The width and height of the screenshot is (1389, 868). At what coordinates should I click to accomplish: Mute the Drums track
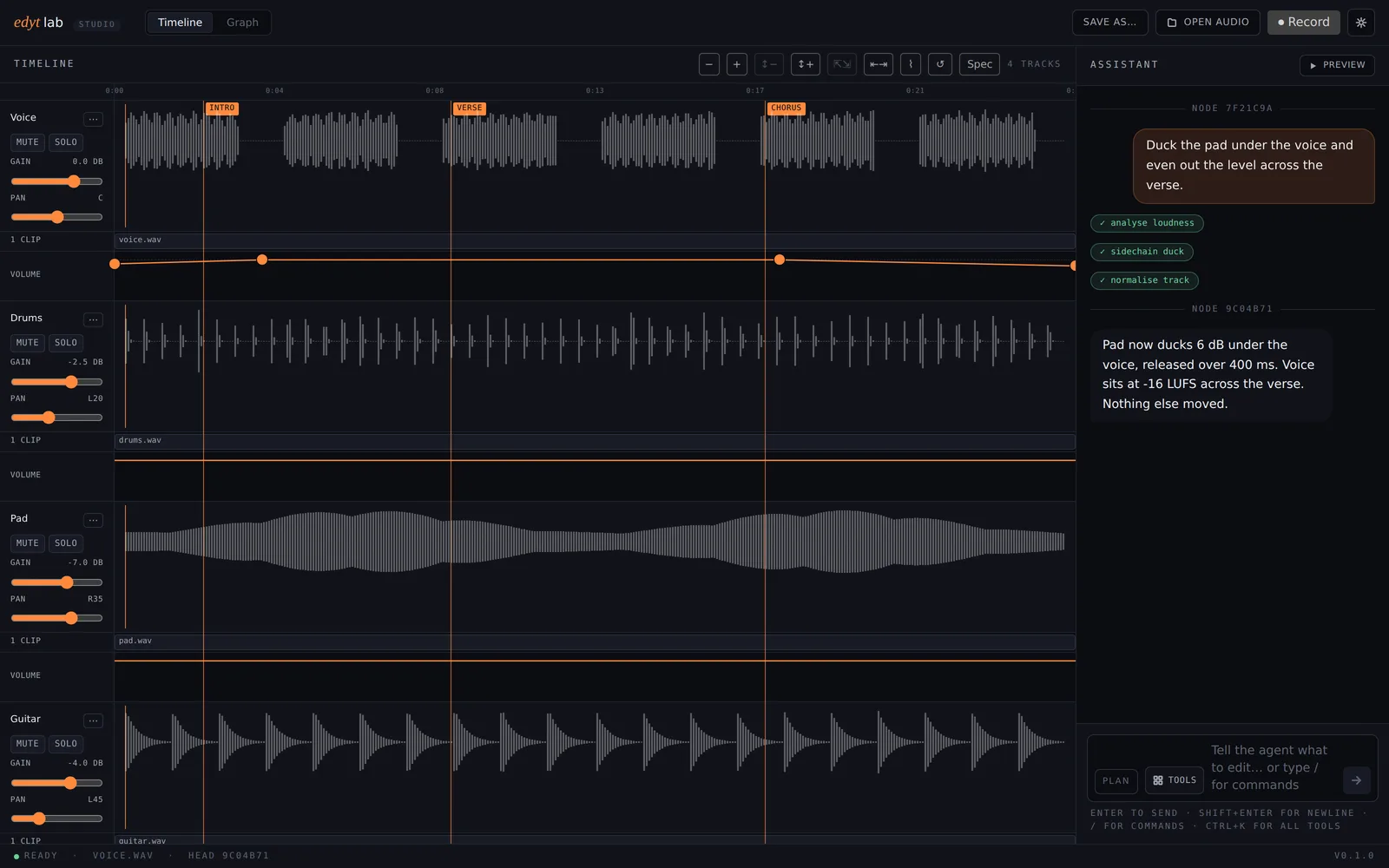click(x=28, y=343)
